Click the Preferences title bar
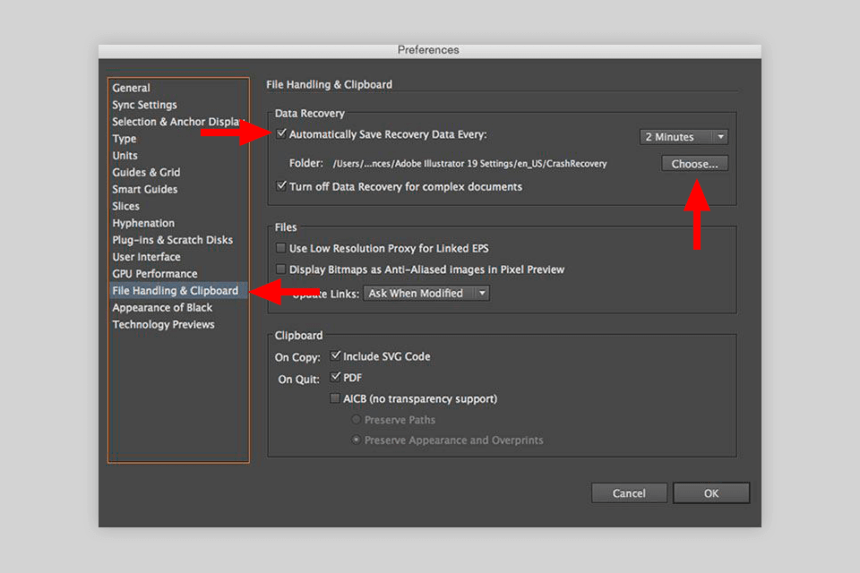 pyautogui.click(x=429, y=50)
